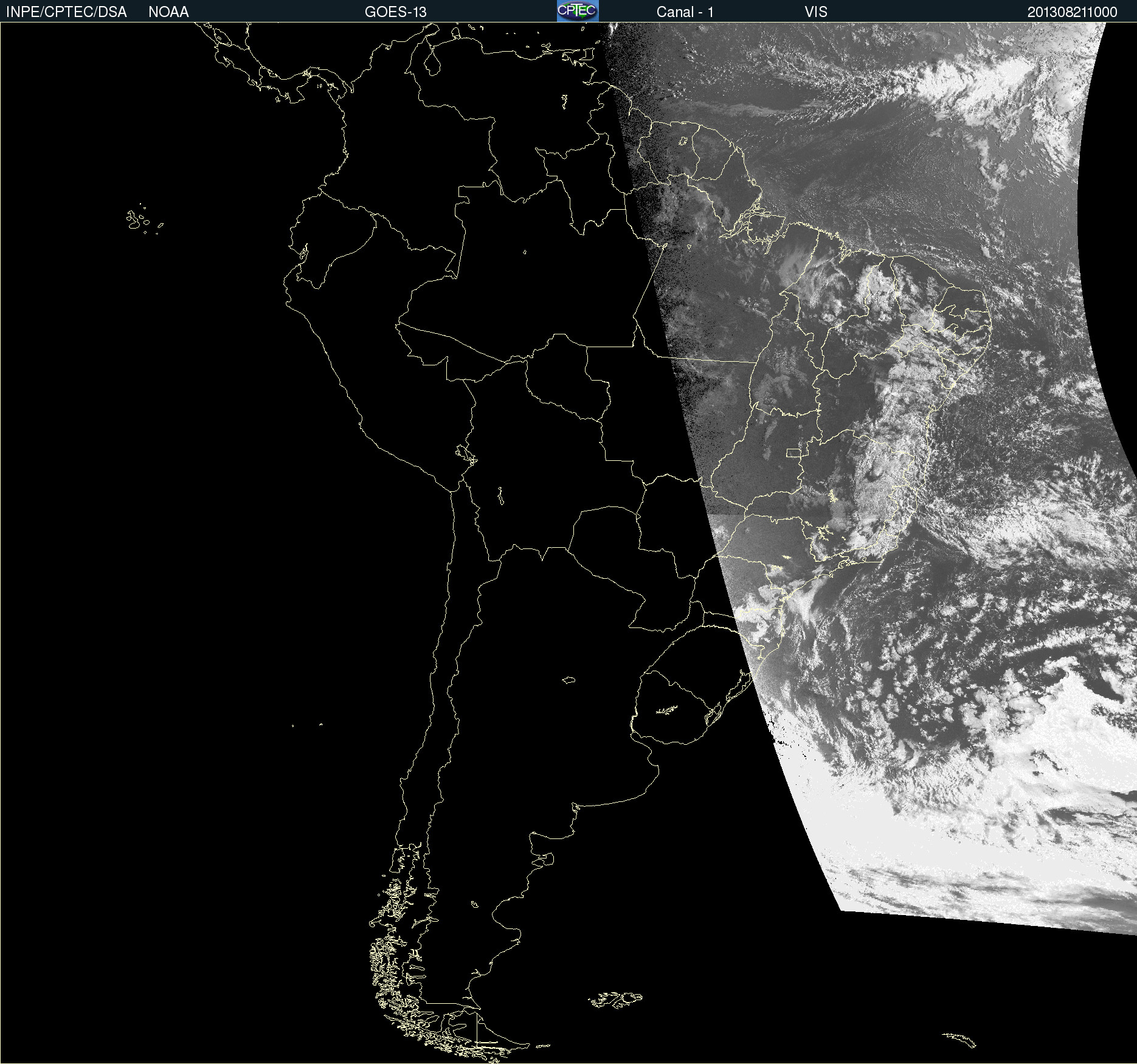
Task: Select the 201308211000 timestamp
Action: (1072, 12)
